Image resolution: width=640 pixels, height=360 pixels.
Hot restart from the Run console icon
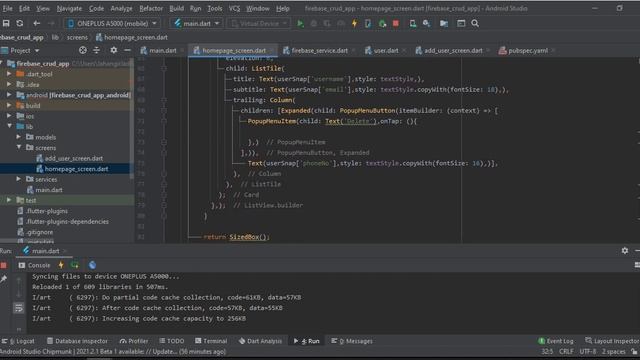click(x=75, y=265)
